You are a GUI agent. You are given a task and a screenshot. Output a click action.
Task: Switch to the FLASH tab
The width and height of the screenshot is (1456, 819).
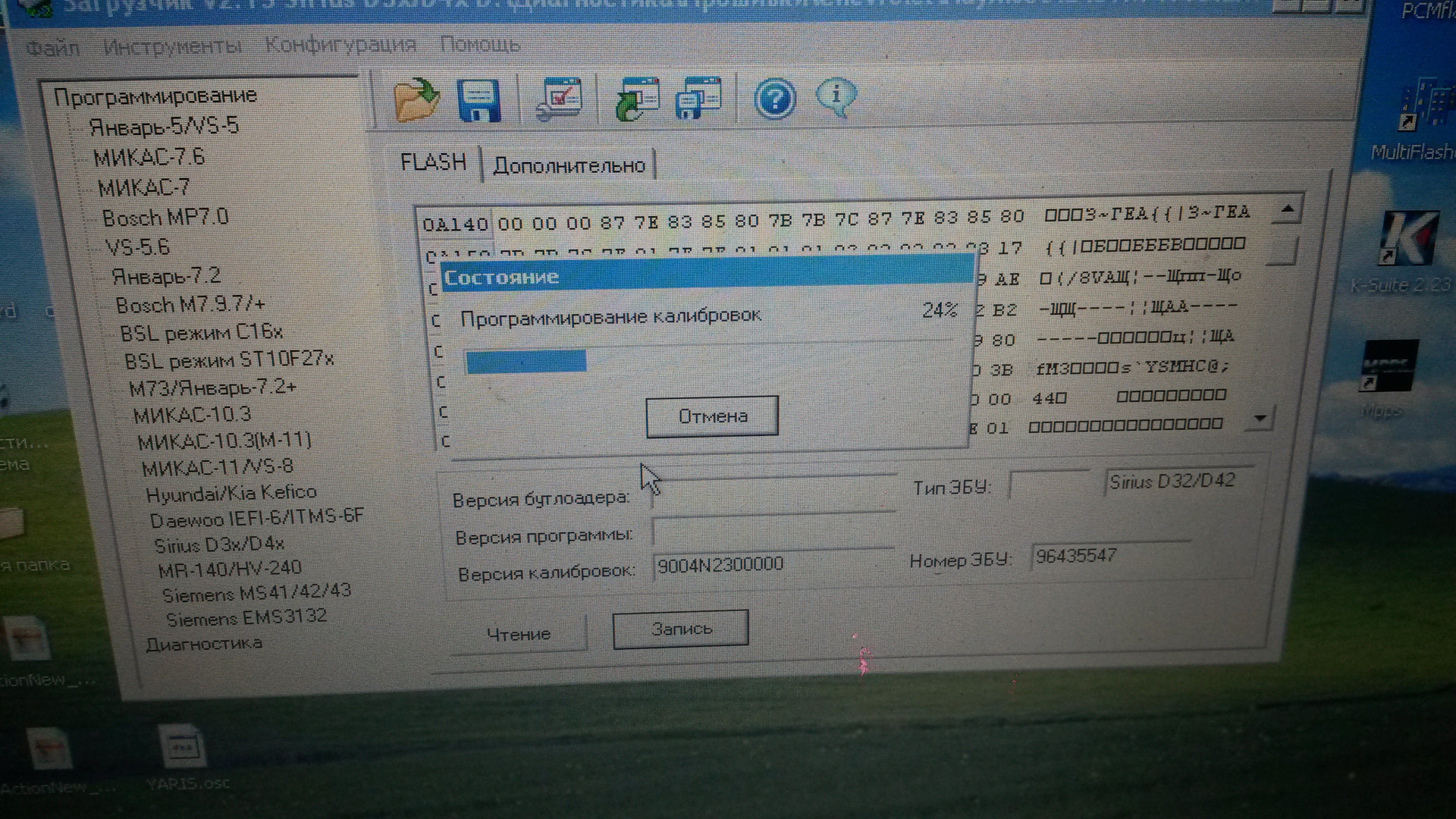pos(434,162)
